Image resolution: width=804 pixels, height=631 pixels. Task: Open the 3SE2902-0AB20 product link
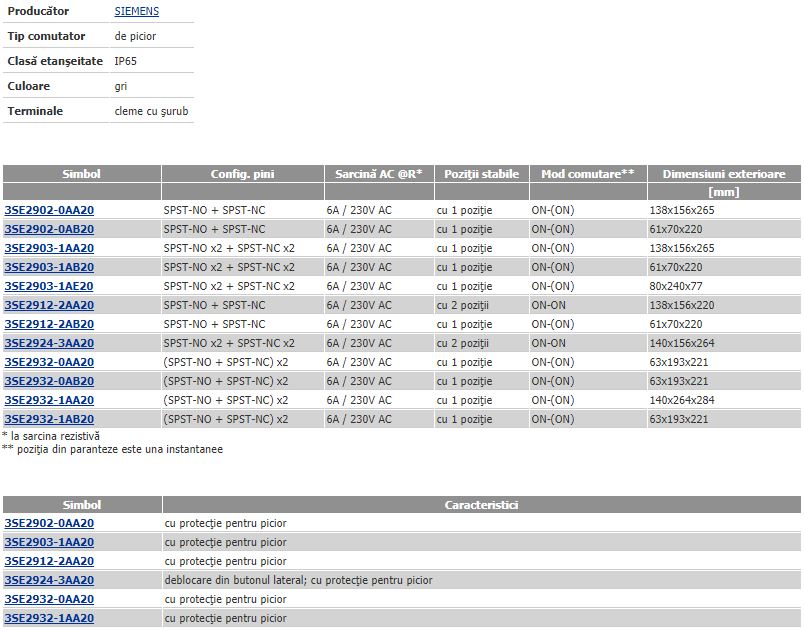click(x=49, y=229)
